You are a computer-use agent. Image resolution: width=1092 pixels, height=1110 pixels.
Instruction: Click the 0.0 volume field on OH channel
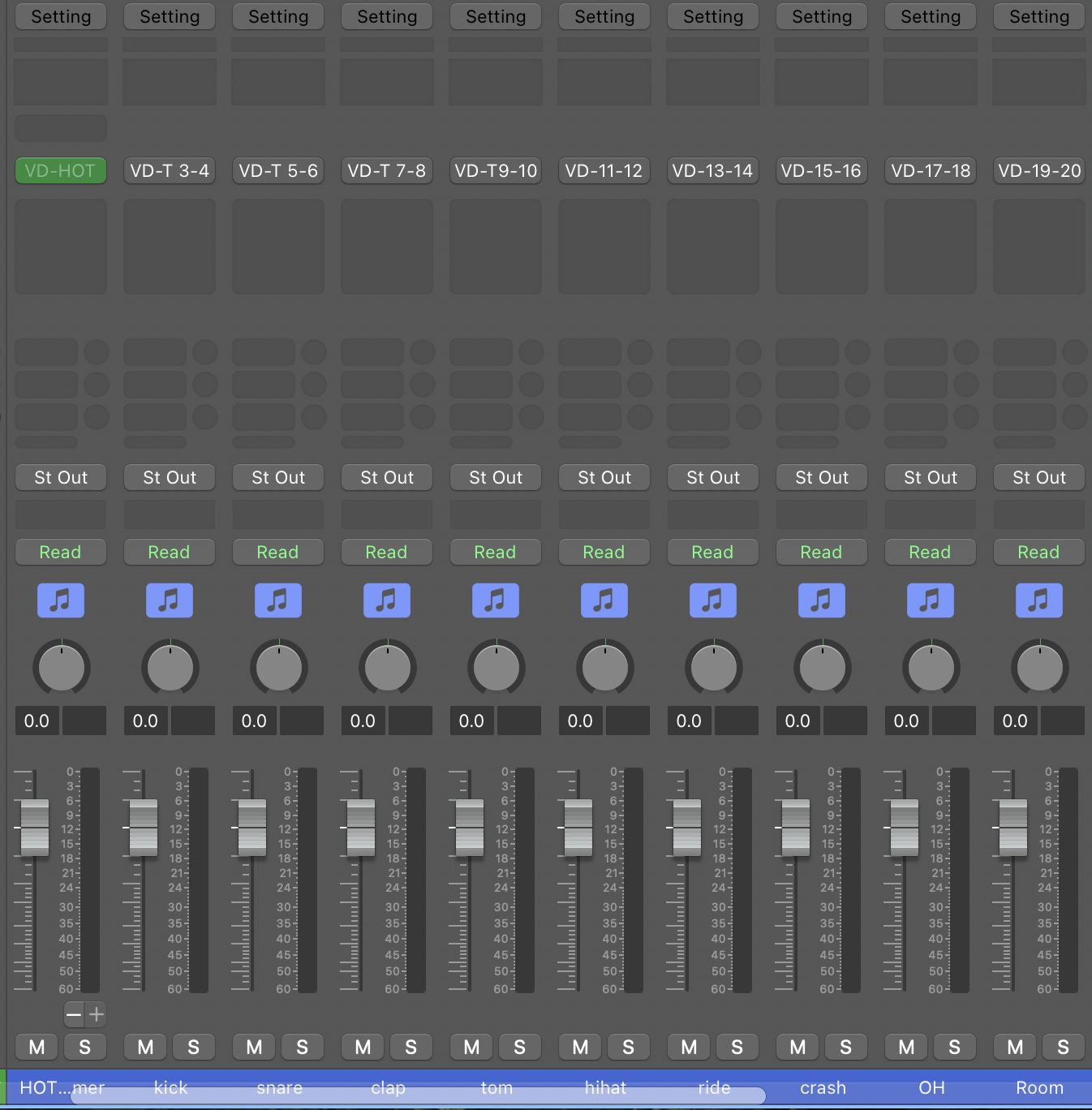[x=906, y=721]
